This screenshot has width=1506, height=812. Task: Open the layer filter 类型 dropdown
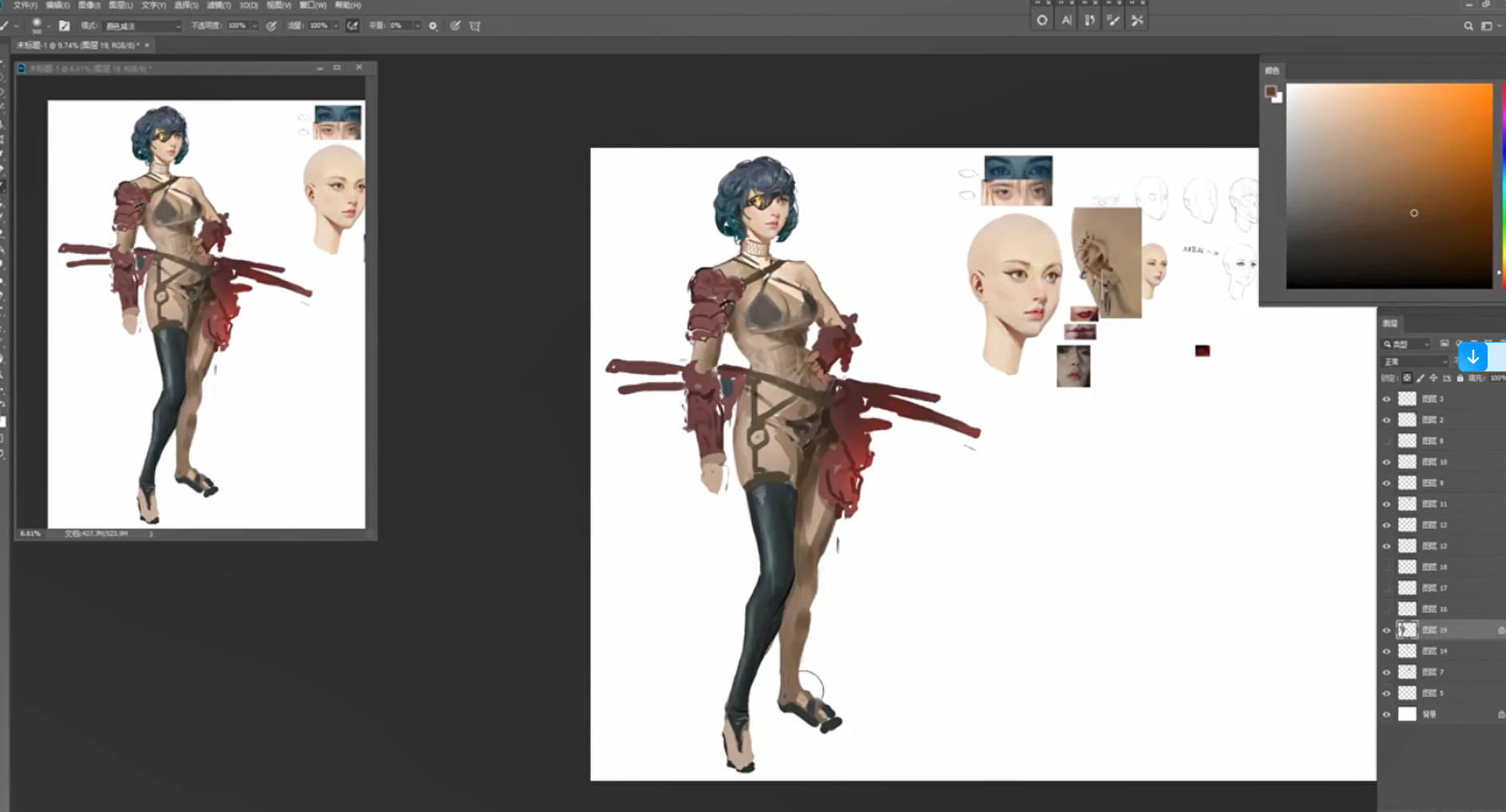click(1407, 343)
